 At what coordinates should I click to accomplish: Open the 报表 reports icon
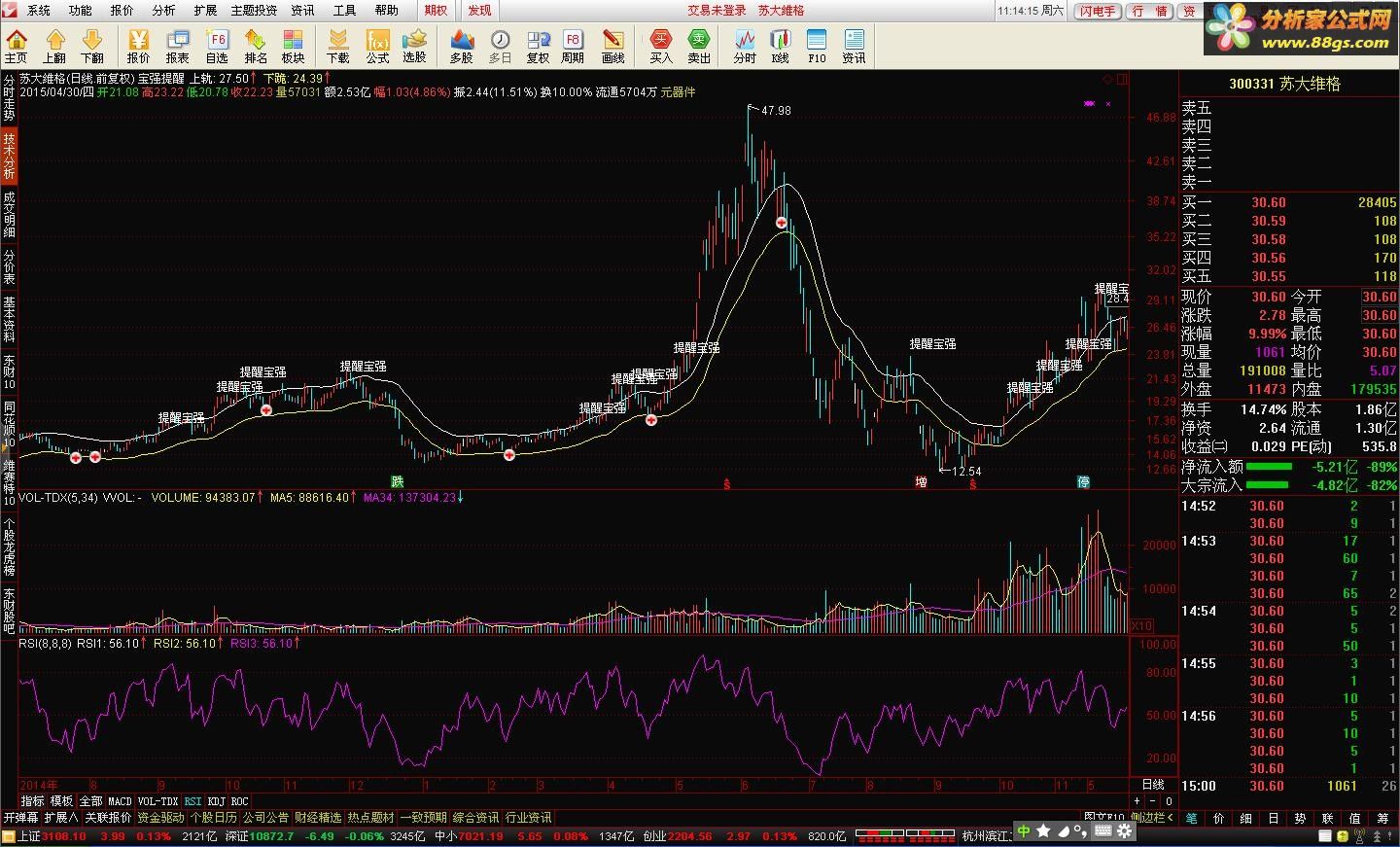[x=178, y=46]
